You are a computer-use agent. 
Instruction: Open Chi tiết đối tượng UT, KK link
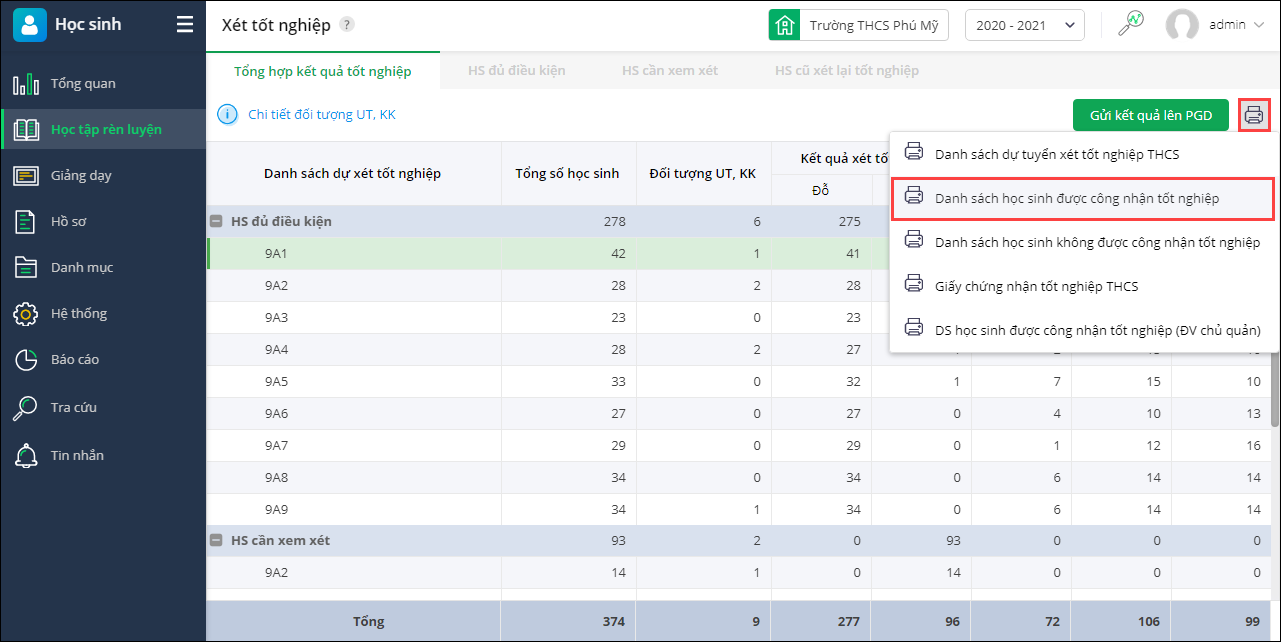(322, 115)
